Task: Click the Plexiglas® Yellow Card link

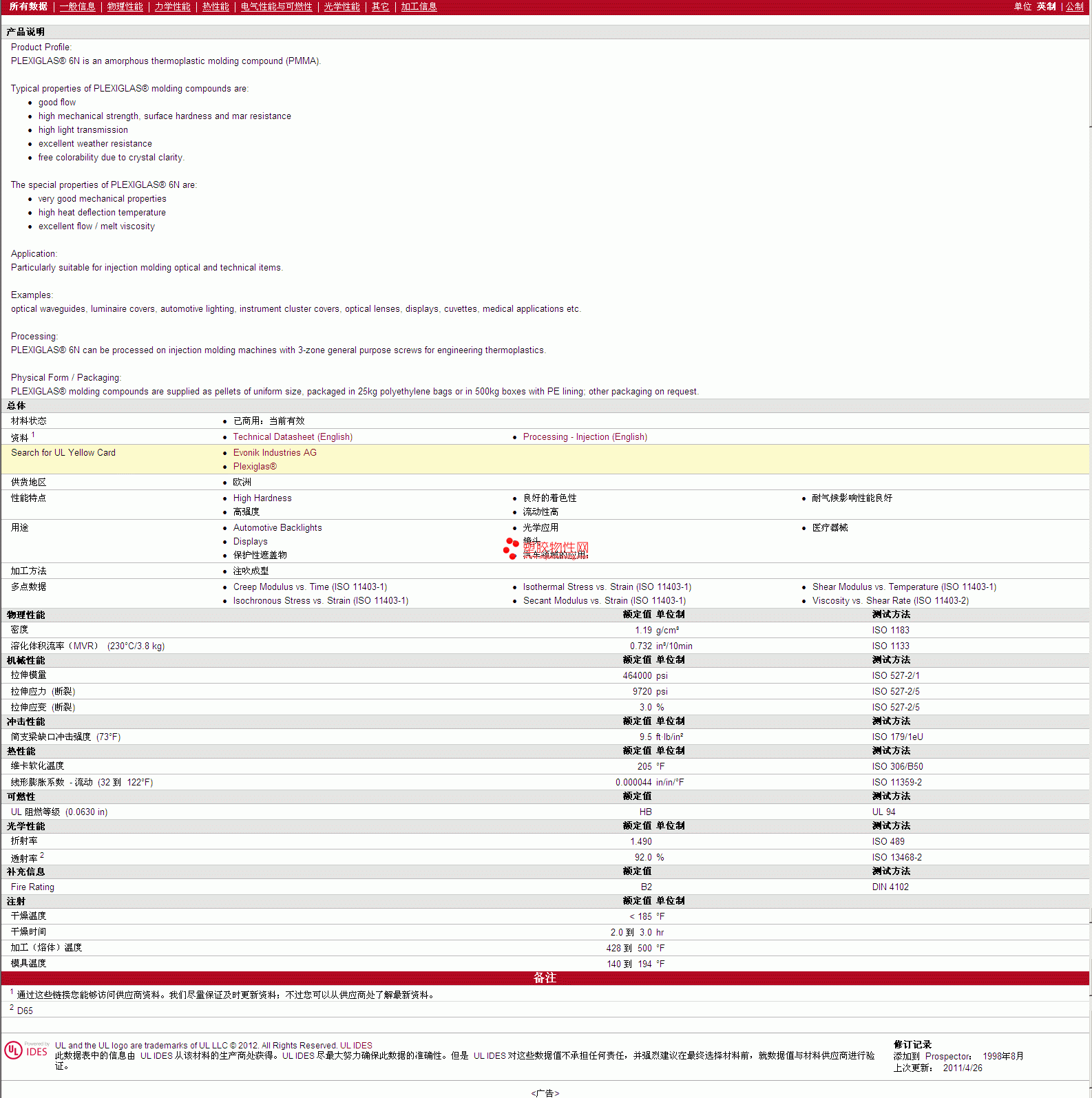Action: (255, 466)
